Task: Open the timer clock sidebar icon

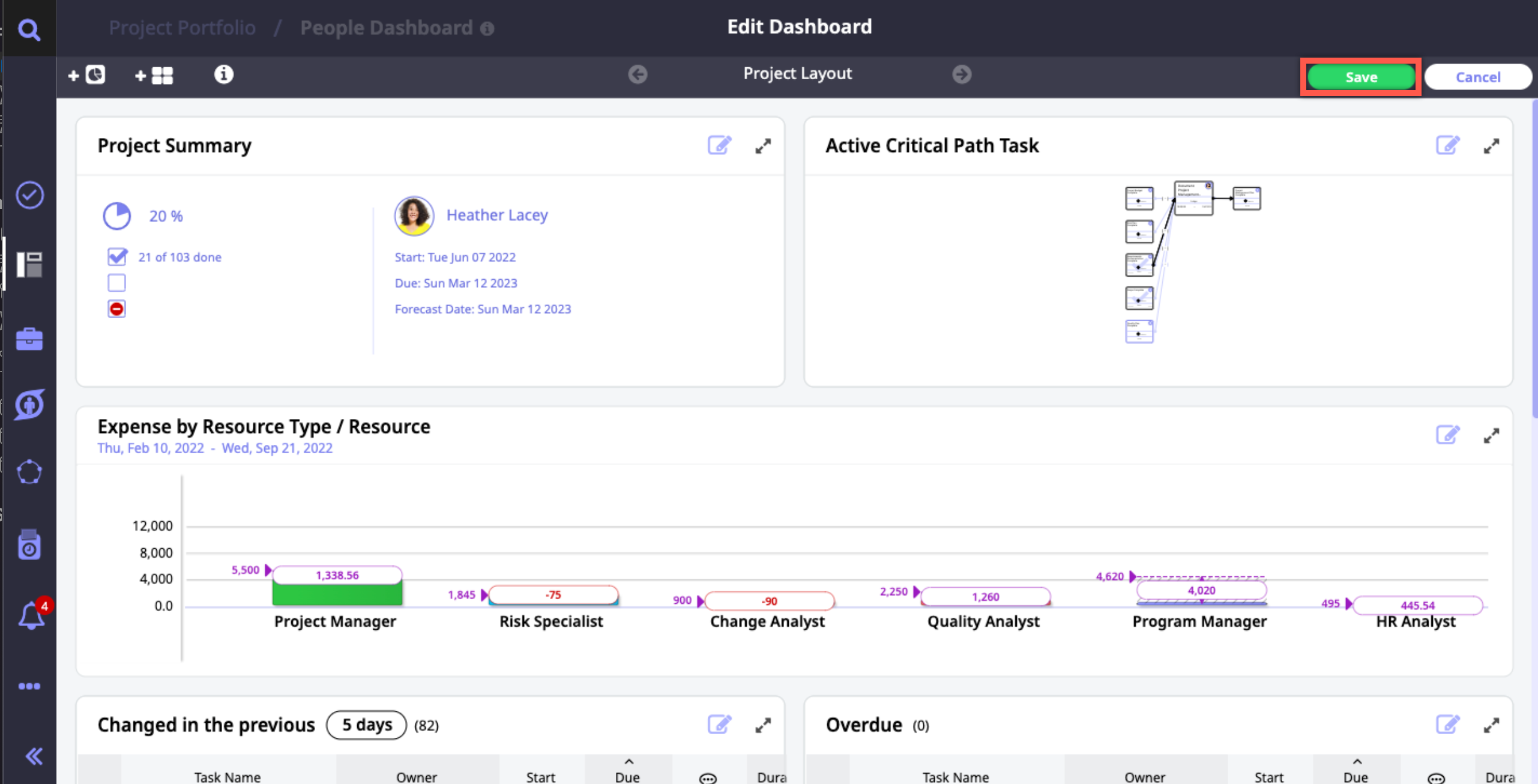Action: click(x=29, y=545)
